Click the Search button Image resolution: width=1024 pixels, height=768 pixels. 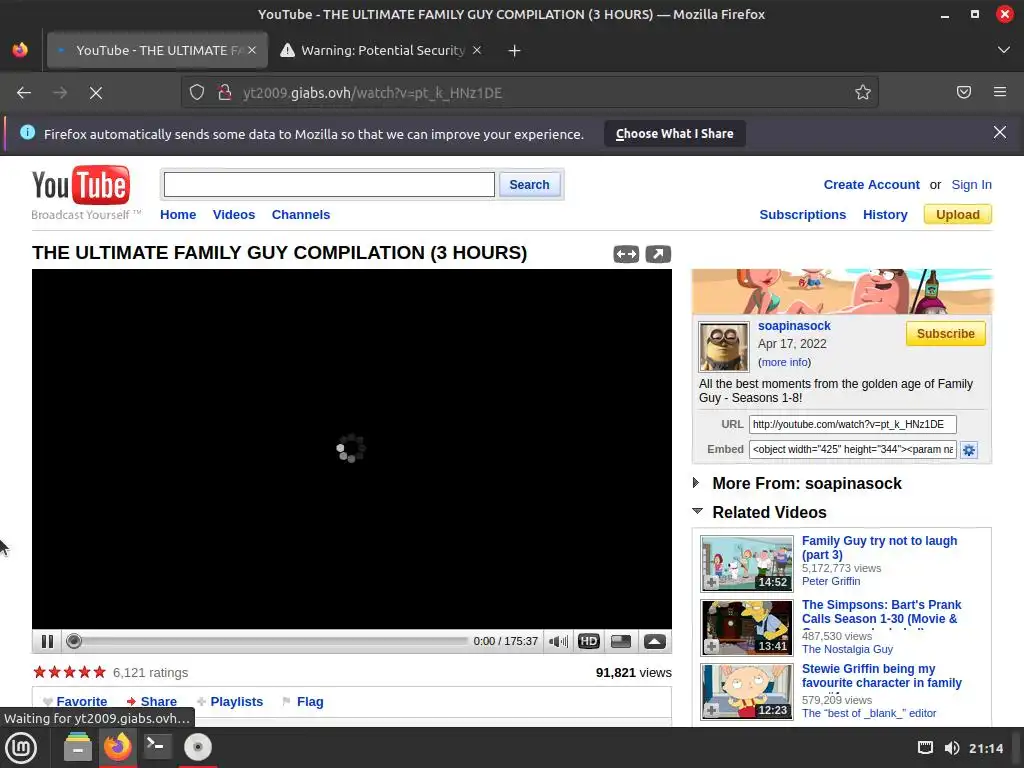[x=529, y=184]
